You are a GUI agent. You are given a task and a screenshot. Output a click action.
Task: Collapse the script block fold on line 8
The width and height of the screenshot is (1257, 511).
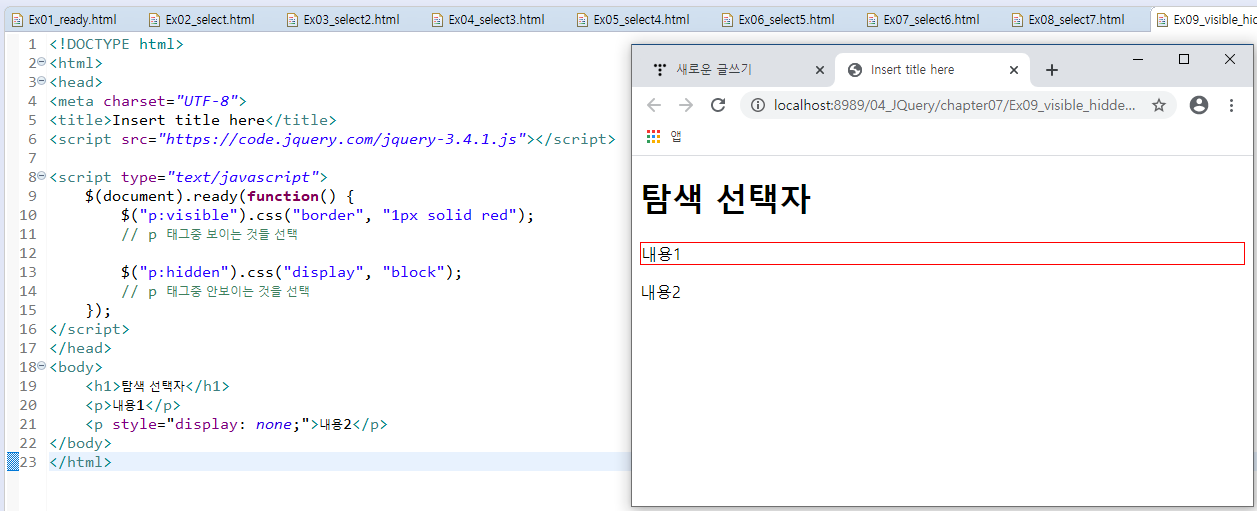pyautogui.click(x=41, y=176)
